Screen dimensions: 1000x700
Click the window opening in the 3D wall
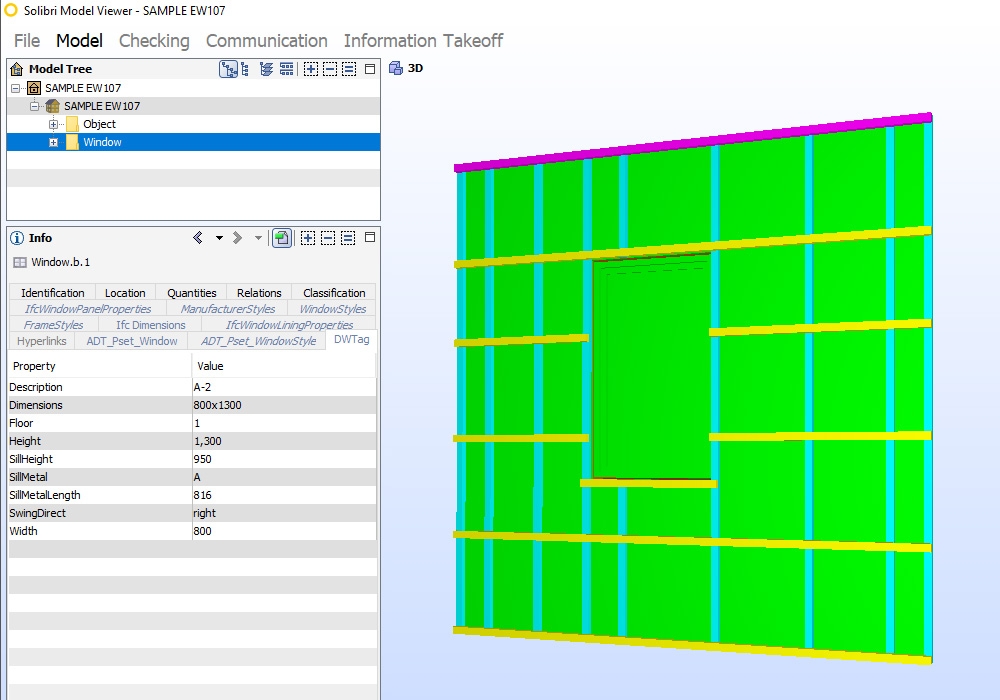coord(651,366)
